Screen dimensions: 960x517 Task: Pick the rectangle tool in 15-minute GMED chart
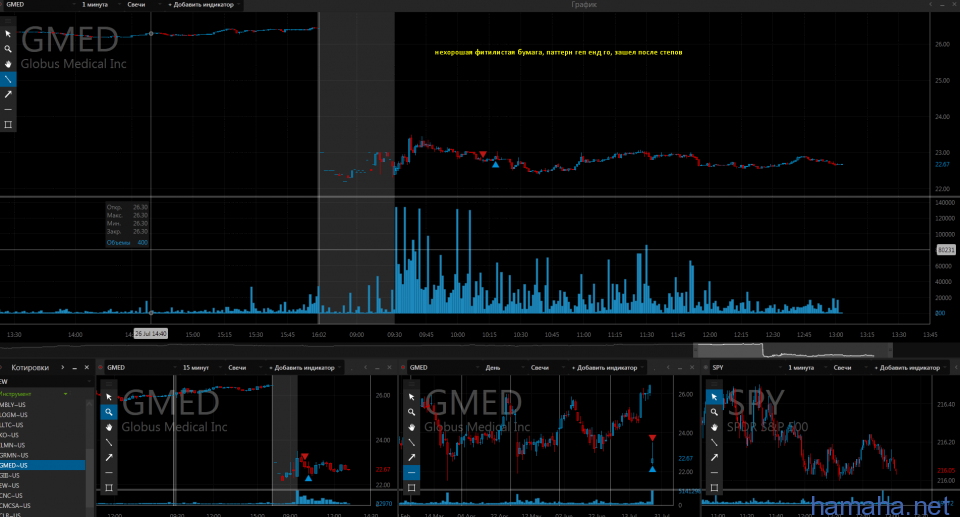coord(108,488)
